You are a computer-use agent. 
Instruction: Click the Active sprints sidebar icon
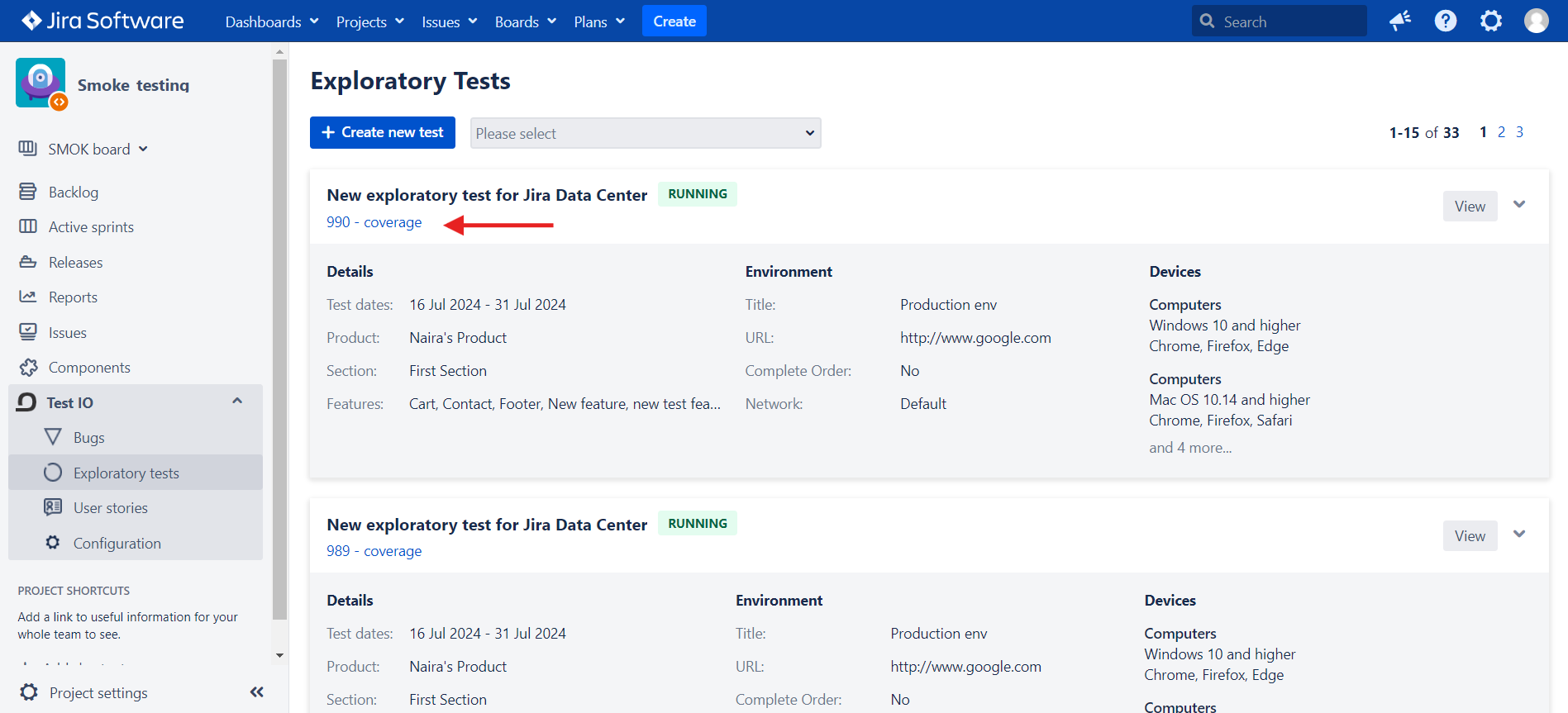point(28,226)
